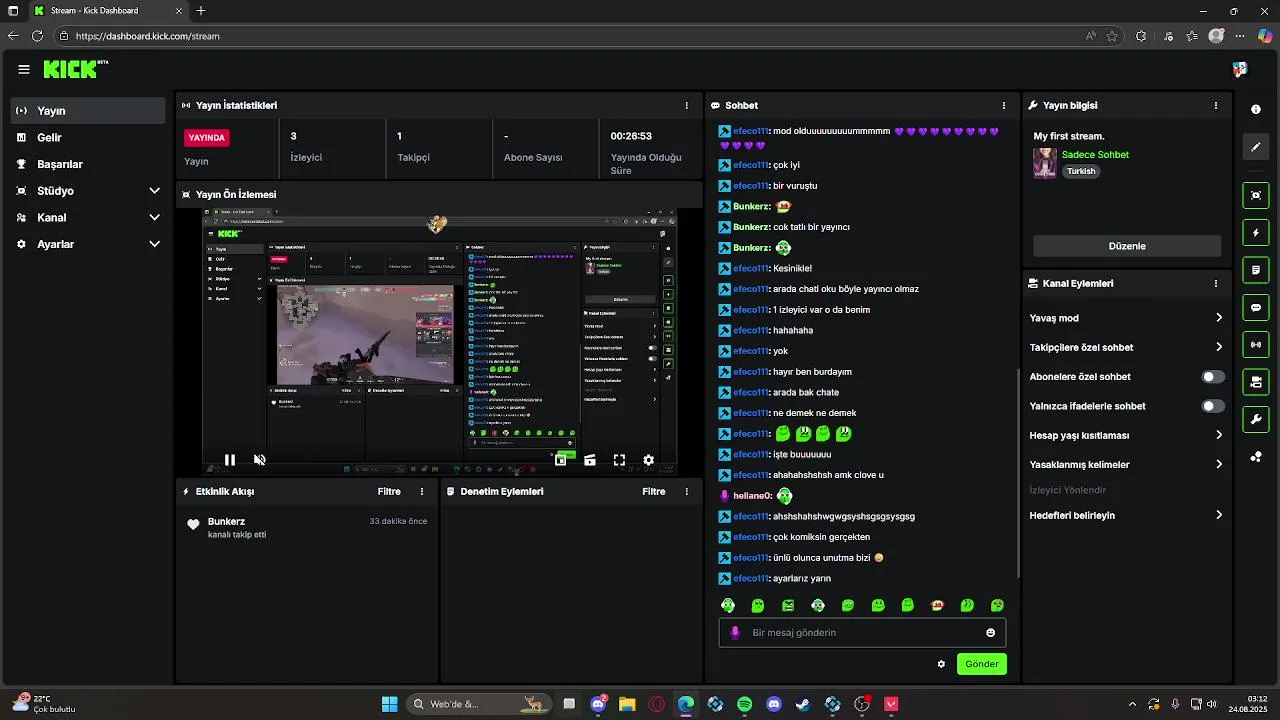Click the info icon in right sidebar

click(1256, 109)
